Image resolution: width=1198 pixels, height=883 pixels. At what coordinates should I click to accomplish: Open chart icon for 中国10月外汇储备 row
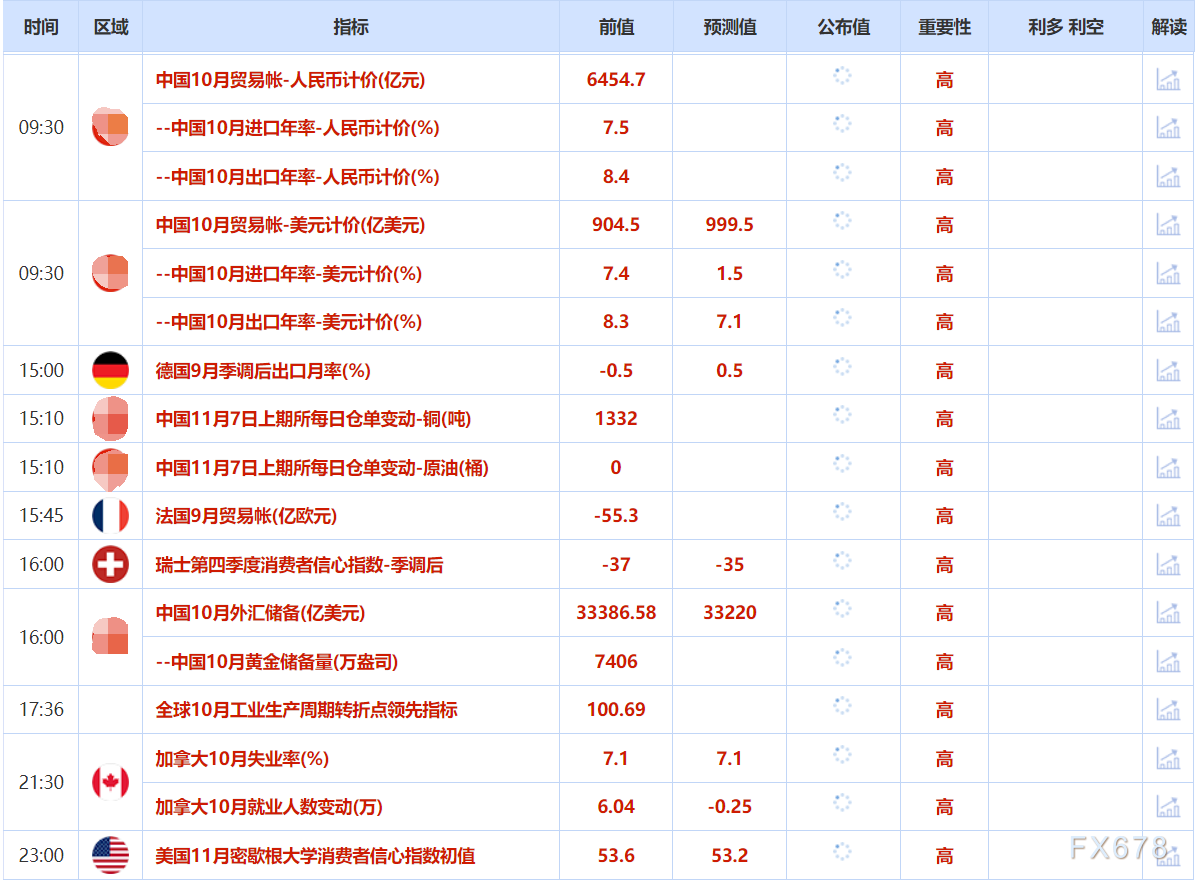(1168, 612)
